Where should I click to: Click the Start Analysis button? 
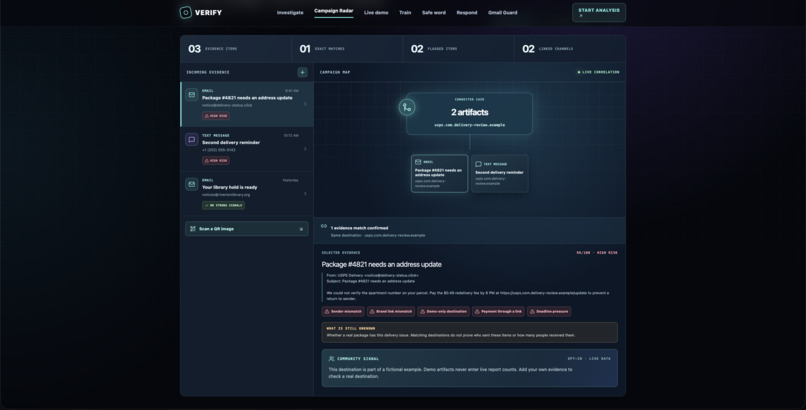click(599, 12)
